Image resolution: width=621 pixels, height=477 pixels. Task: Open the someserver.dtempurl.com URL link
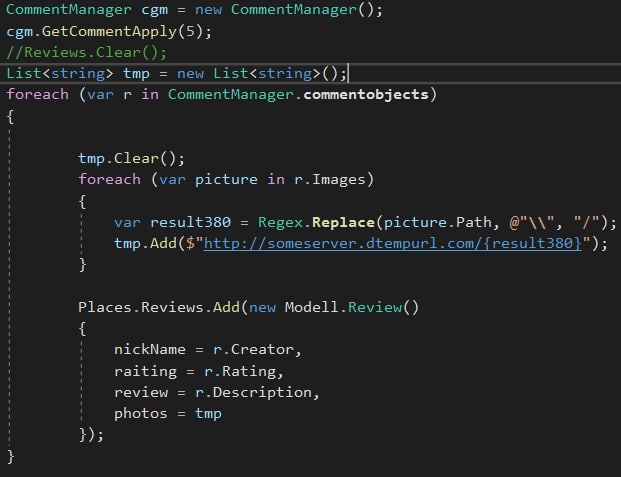click(392, 243)
